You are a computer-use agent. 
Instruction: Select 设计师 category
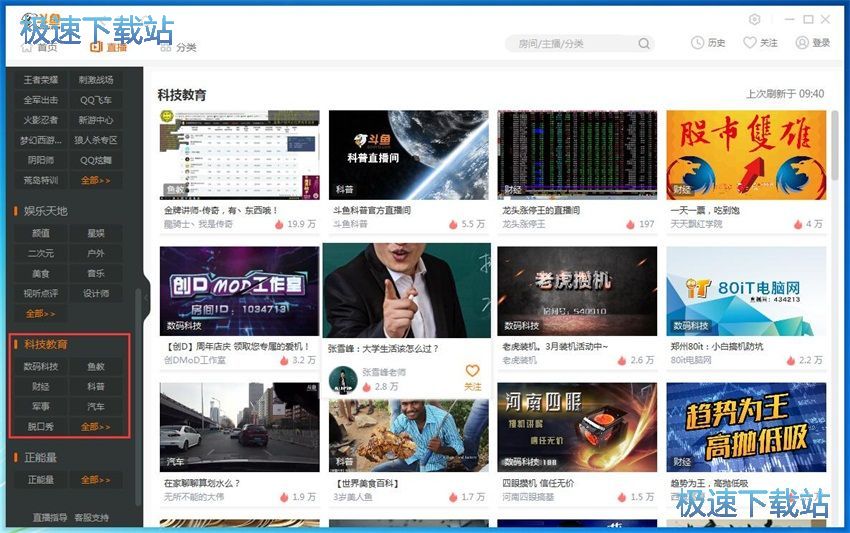point(96,294)
